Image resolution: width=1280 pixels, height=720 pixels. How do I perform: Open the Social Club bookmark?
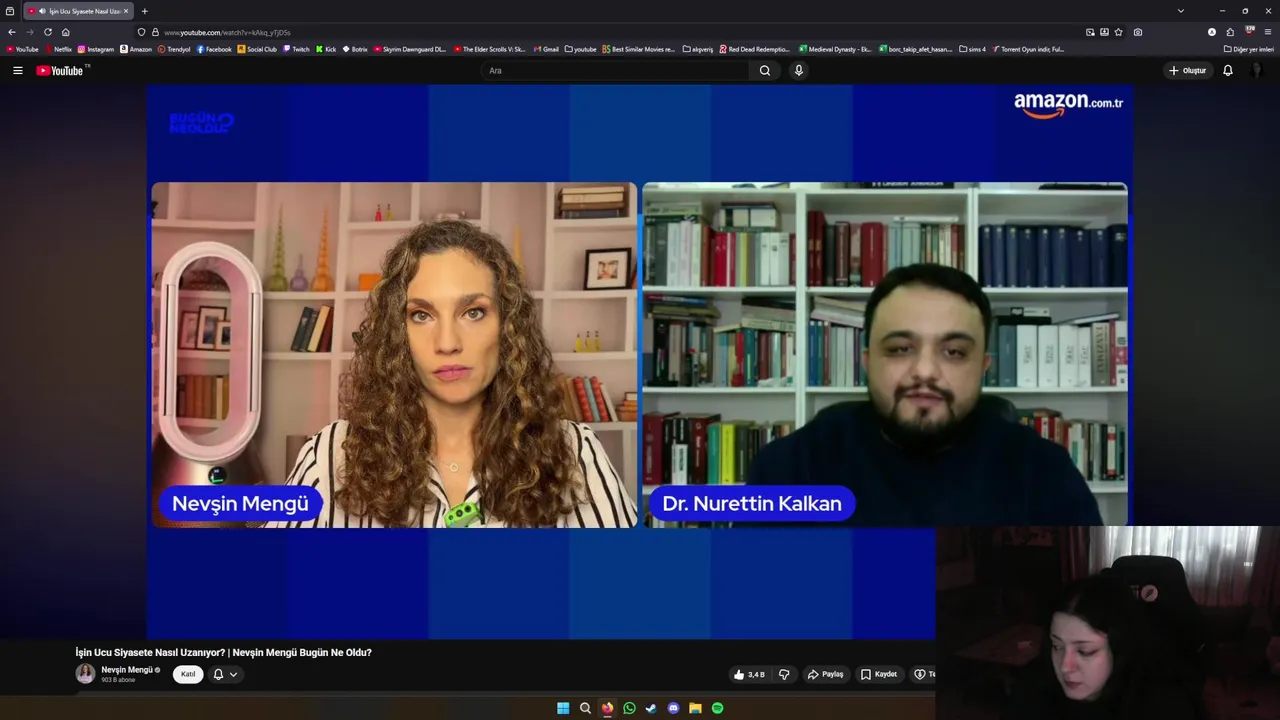257,49
